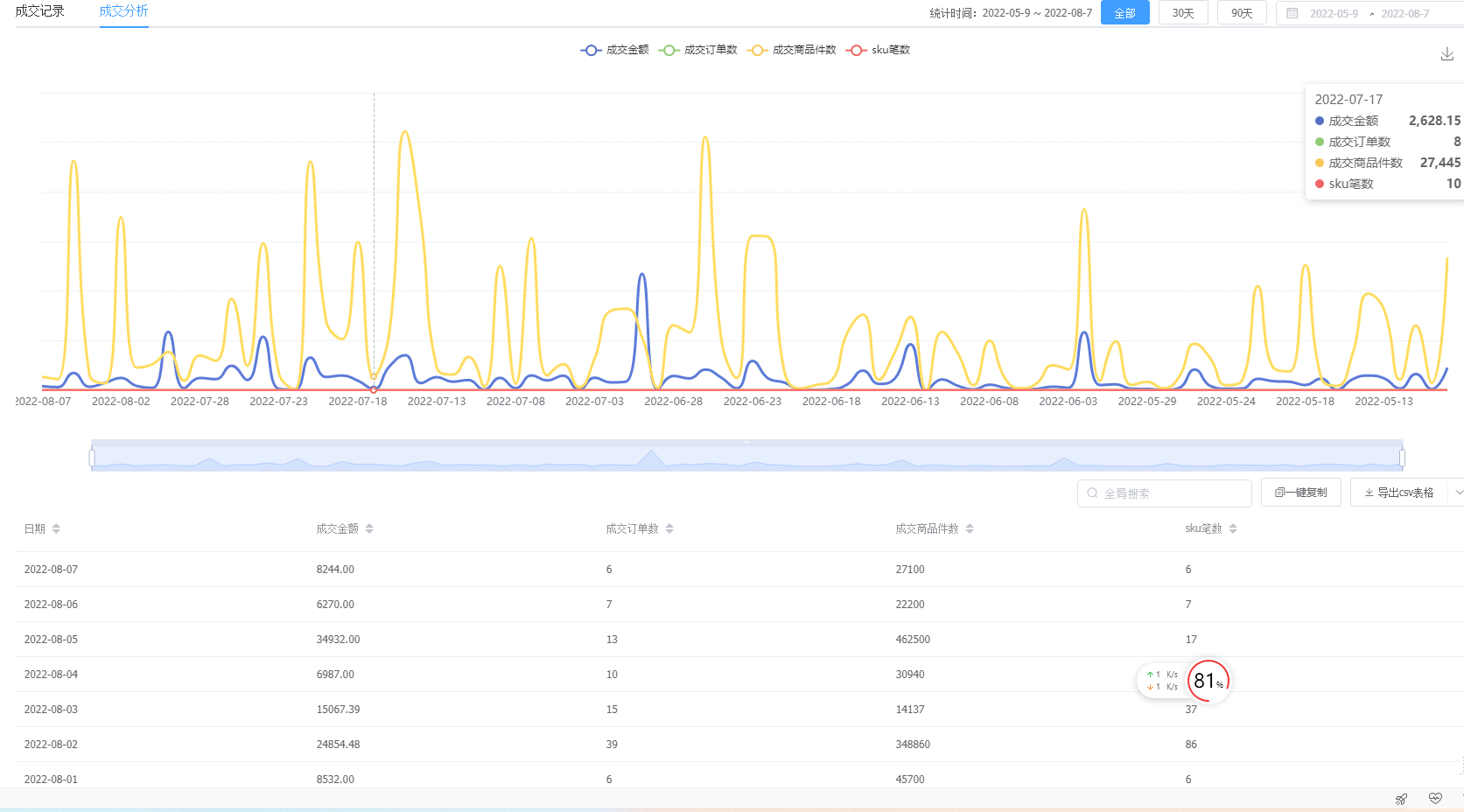Image resolution: width=1464 pixels, height=812 pixels.
Task: Select the 成交分析 tab
Action: 123,11
